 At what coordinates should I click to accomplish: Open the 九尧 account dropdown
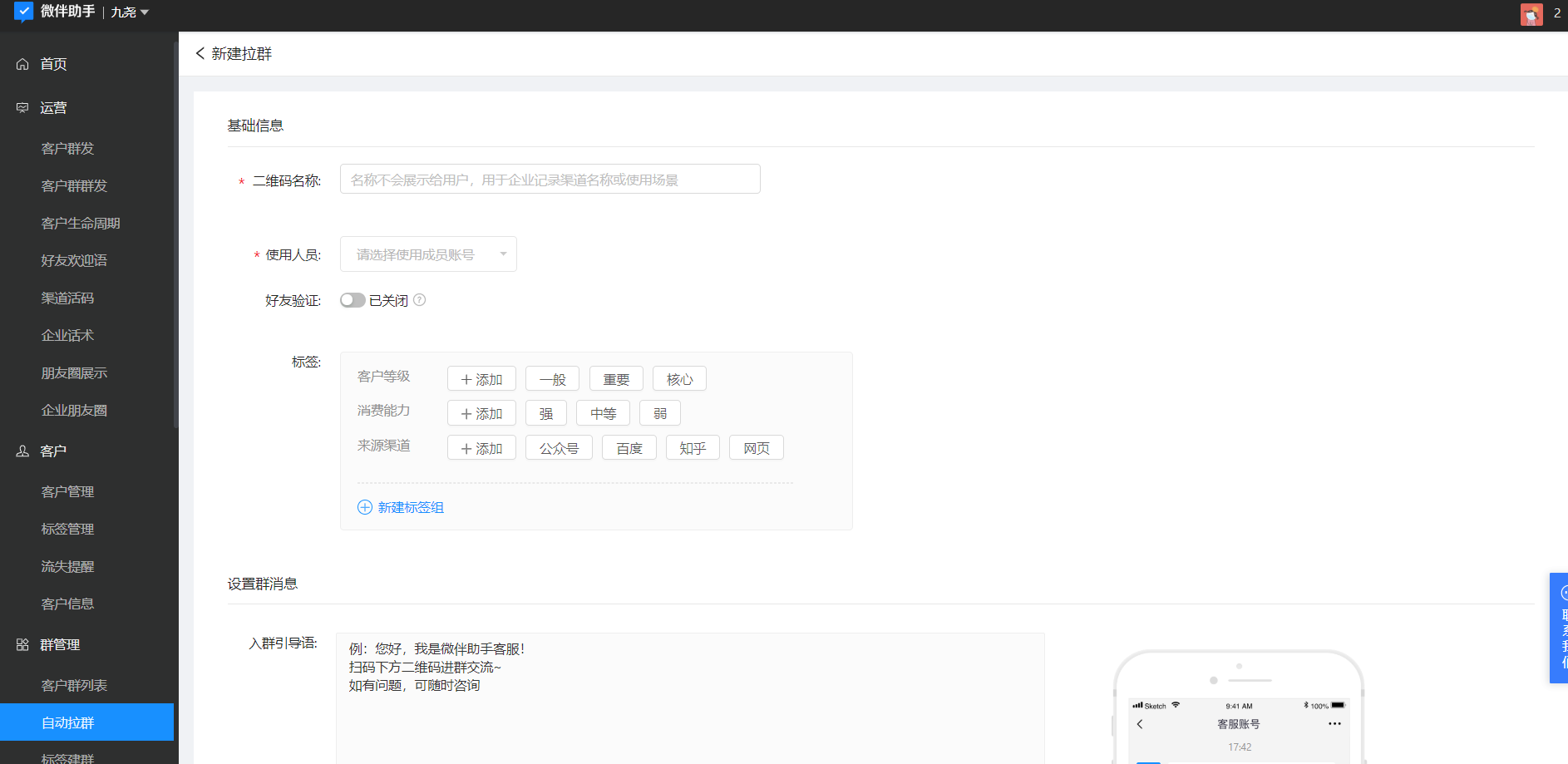tap(130, 12)
